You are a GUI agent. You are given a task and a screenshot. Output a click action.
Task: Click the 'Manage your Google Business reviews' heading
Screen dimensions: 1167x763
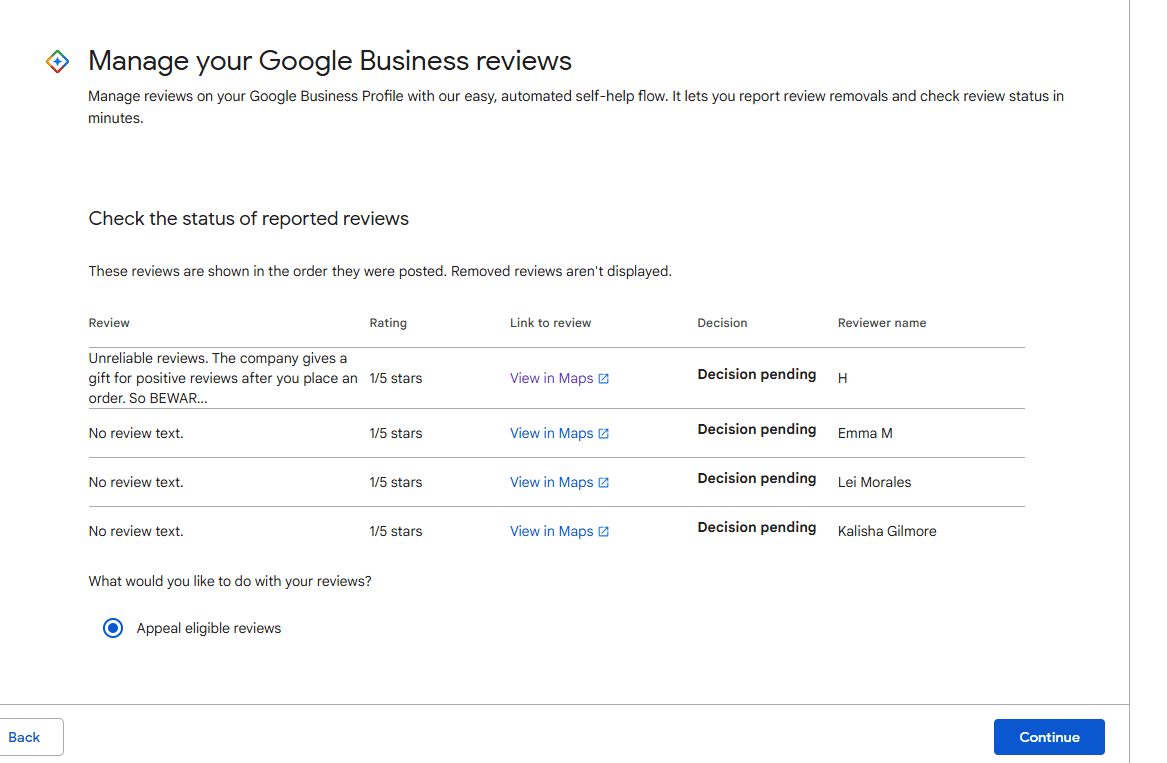[330, 61]
